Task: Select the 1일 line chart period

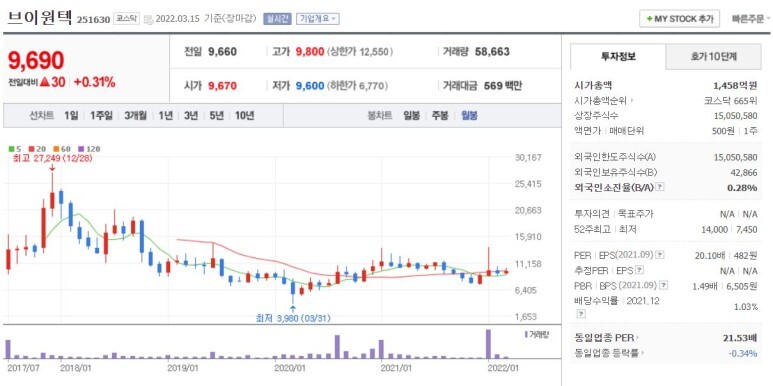Action: pos(70,116)
